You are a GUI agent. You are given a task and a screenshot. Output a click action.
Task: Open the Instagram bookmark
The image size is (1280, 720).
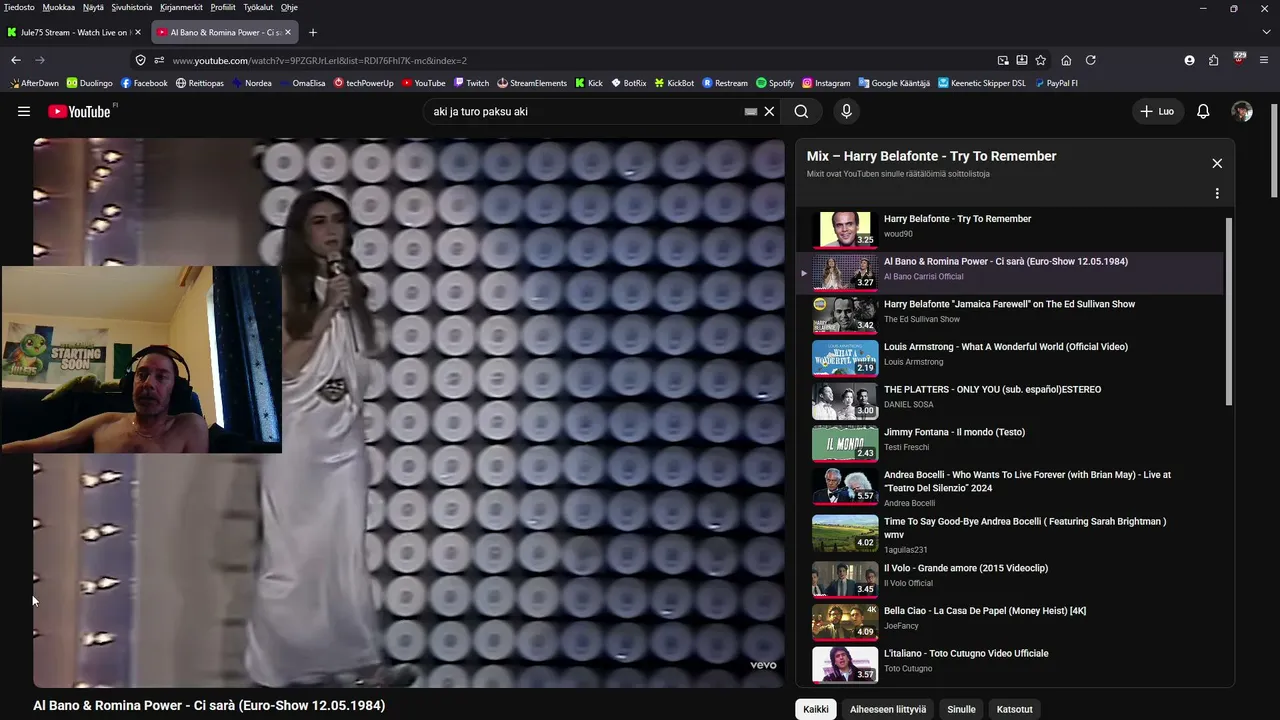[826, 83]
